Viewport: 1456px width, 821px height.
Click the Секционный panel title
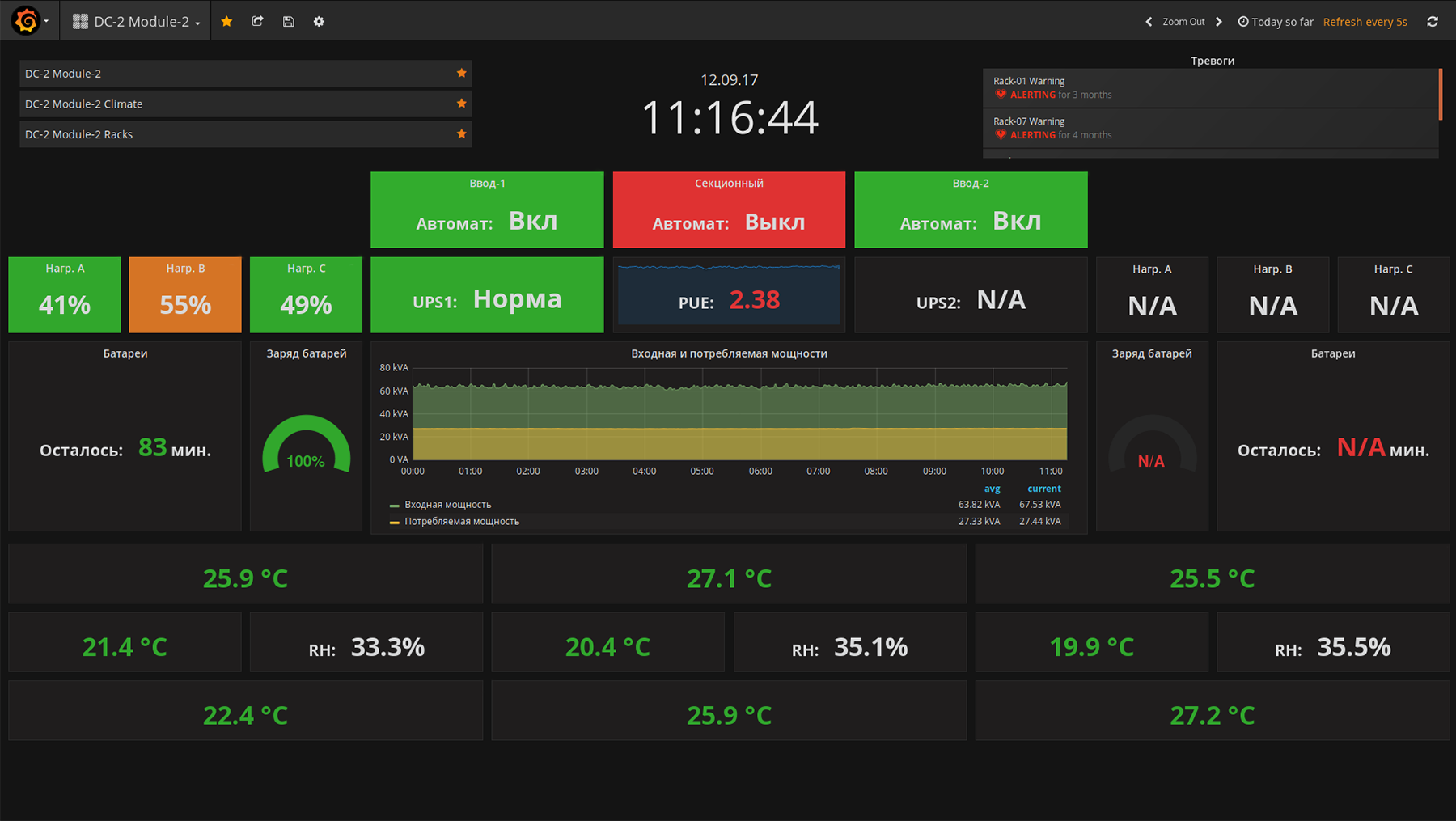729,184
